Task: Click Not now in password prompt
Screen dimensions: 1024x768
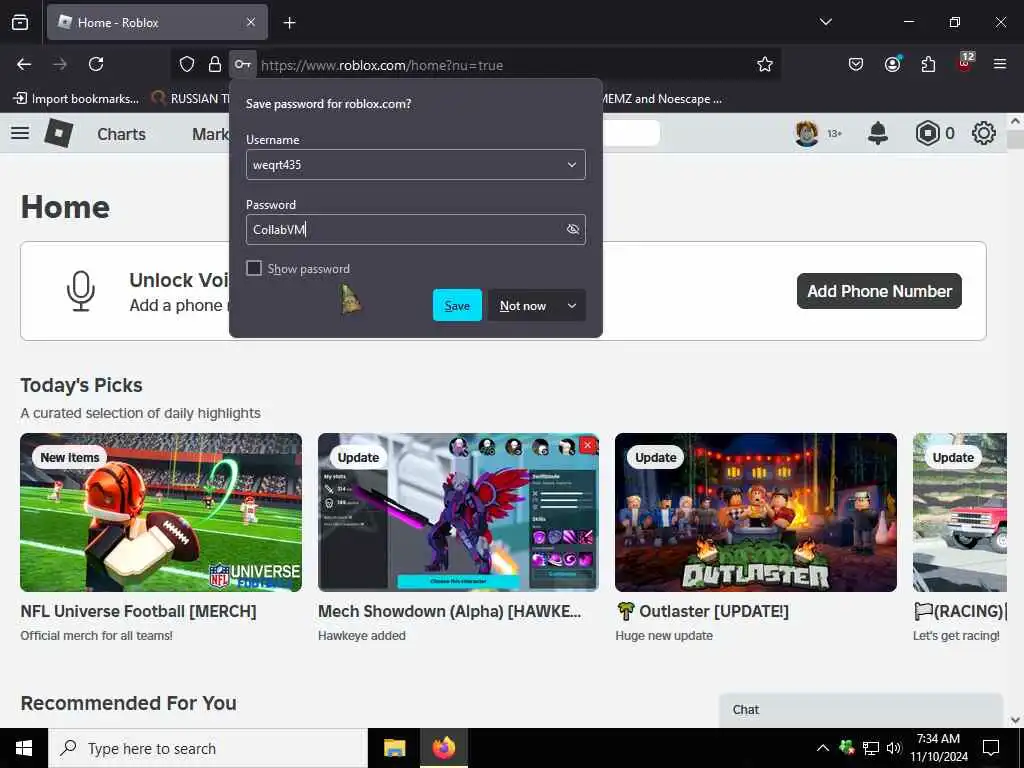Action: [x=522, y=305]
